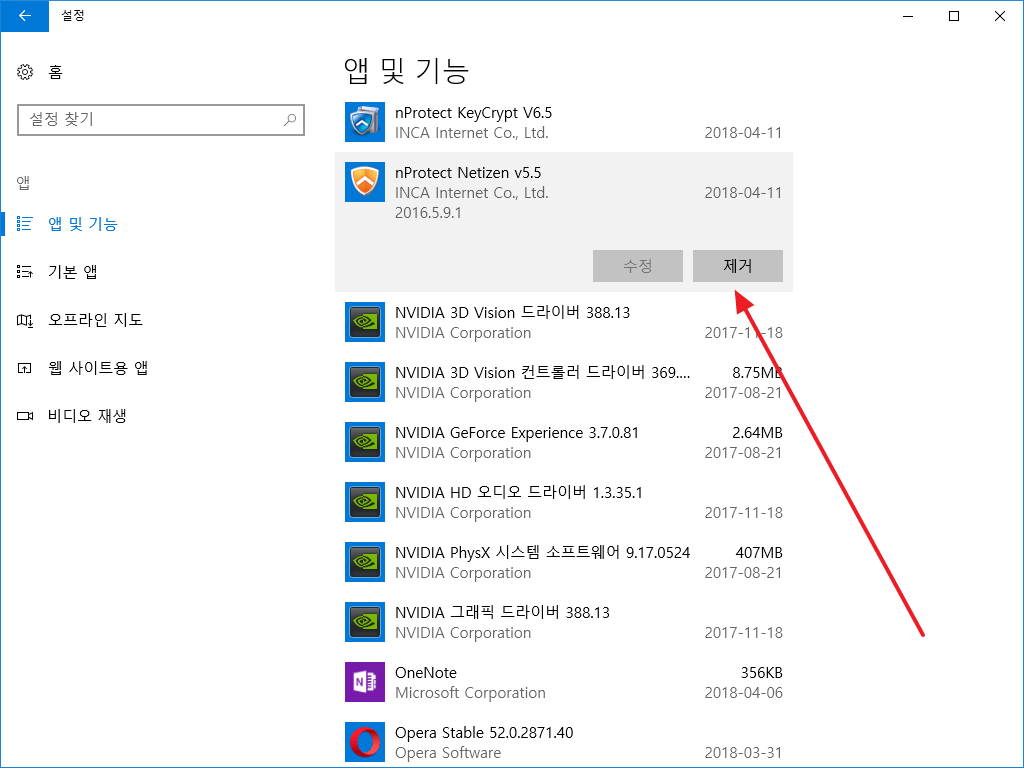Click the NVIDIA HD 오디오 드라이버 icon
Image resolution: width=1024 pixels, height=768 pixels.
tap(364, 502)
